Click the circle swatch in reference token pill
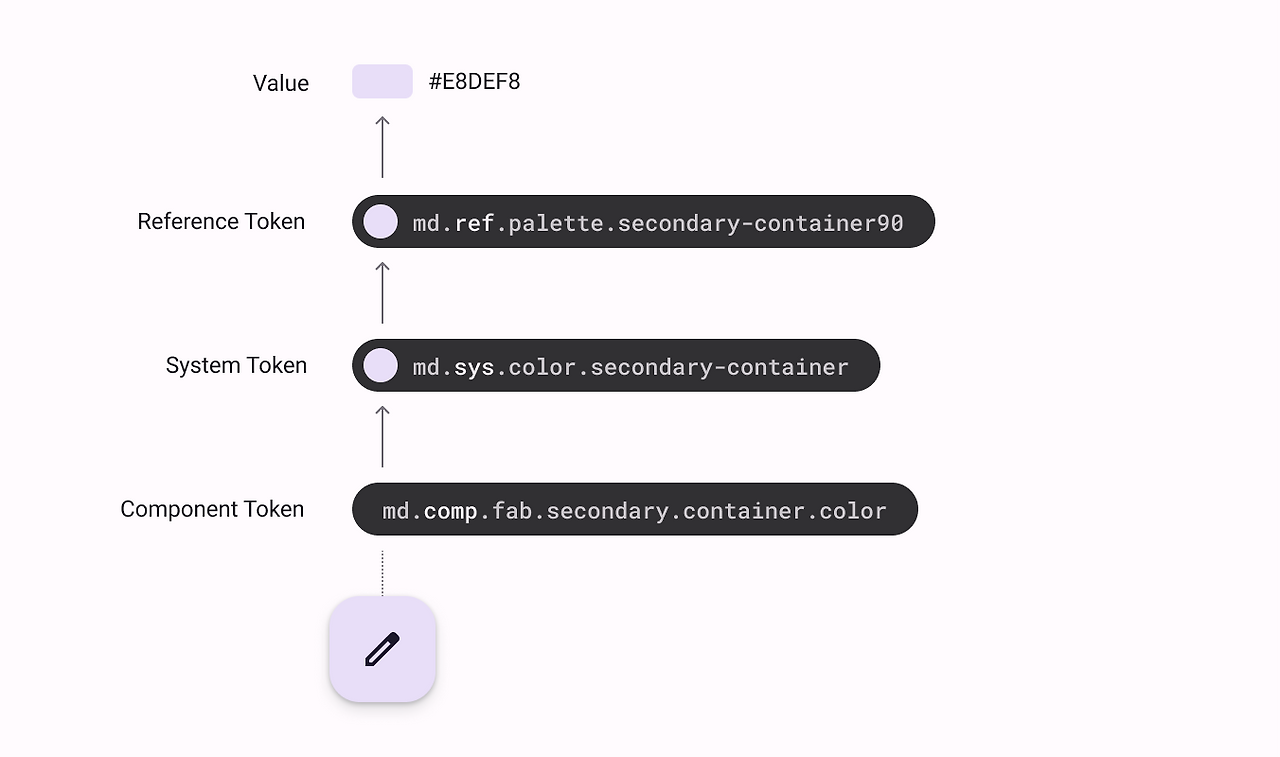Screen dimensions: 1280x757 pos(381,222)
